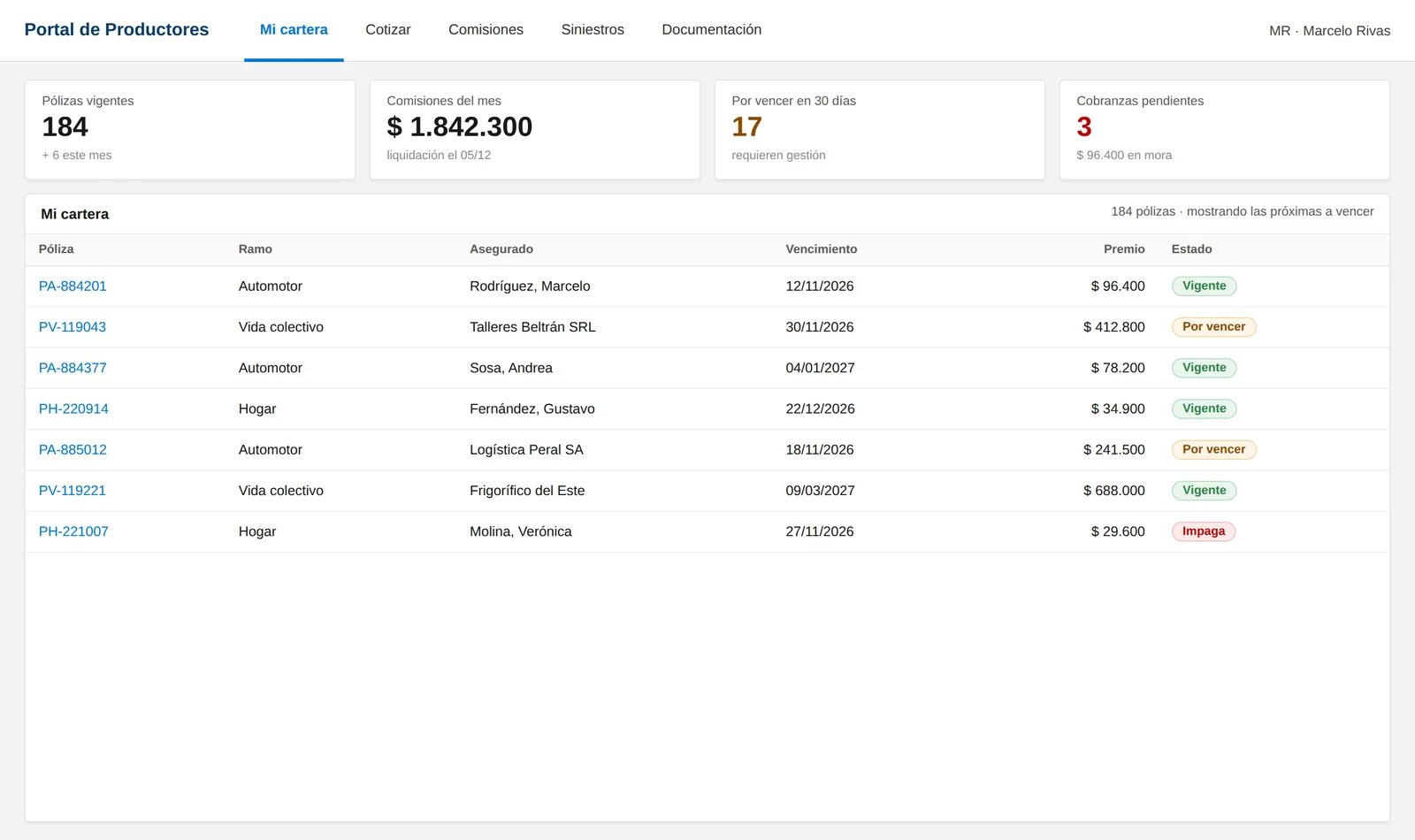Open the Documentación tab

pyautogui.click(x=712, y=30)
